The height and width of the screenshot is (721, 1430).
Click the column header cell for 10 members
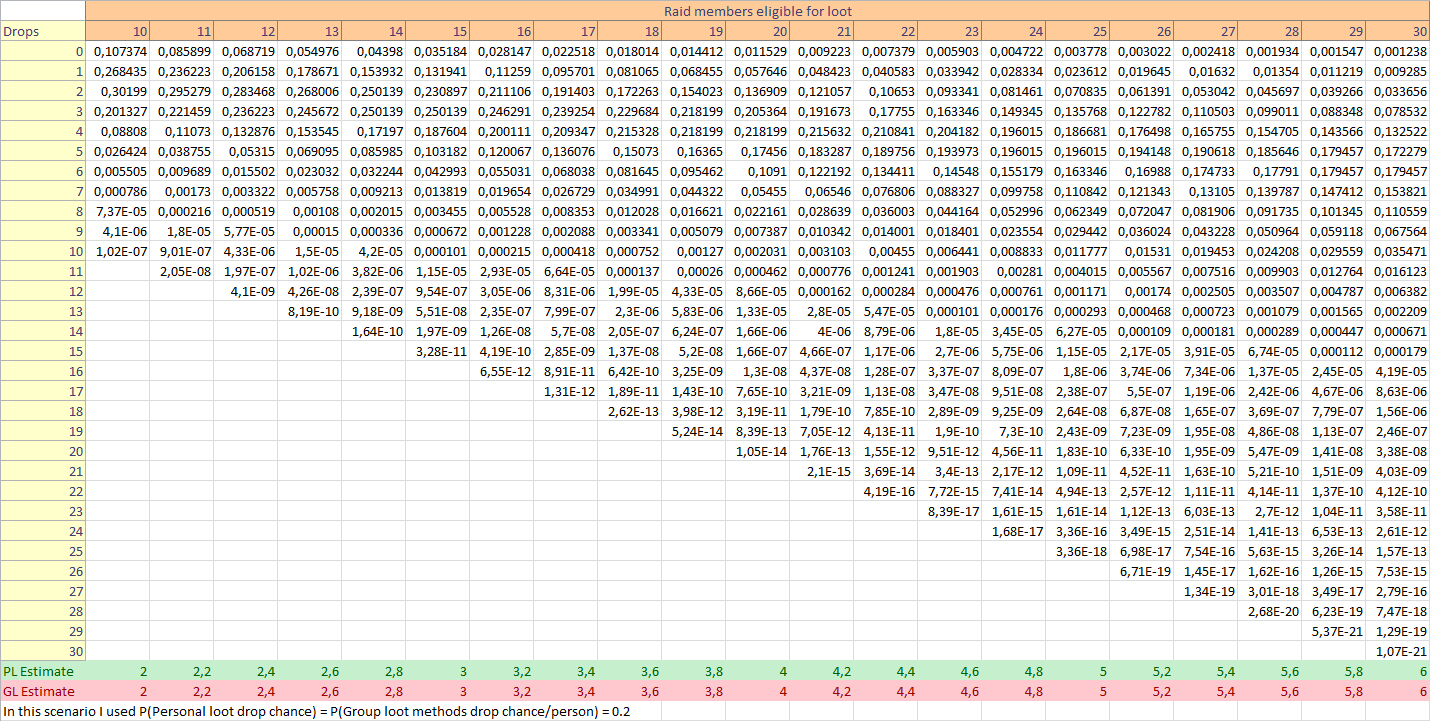(x=118, y=31)
